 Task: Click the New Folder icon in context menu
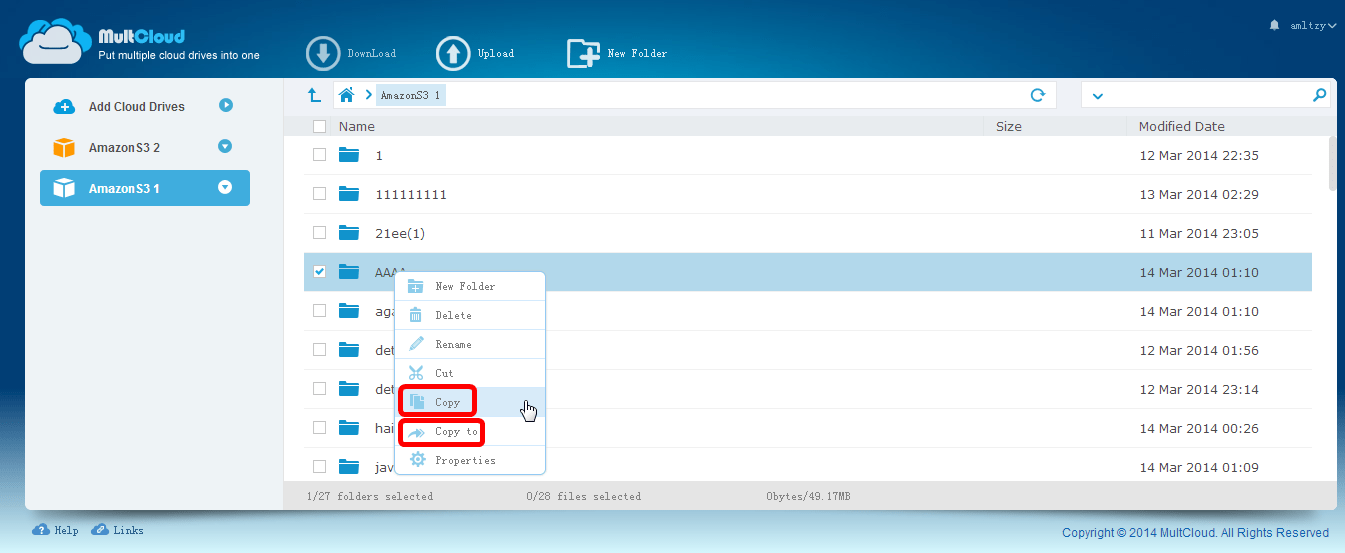tap(416, 286)
